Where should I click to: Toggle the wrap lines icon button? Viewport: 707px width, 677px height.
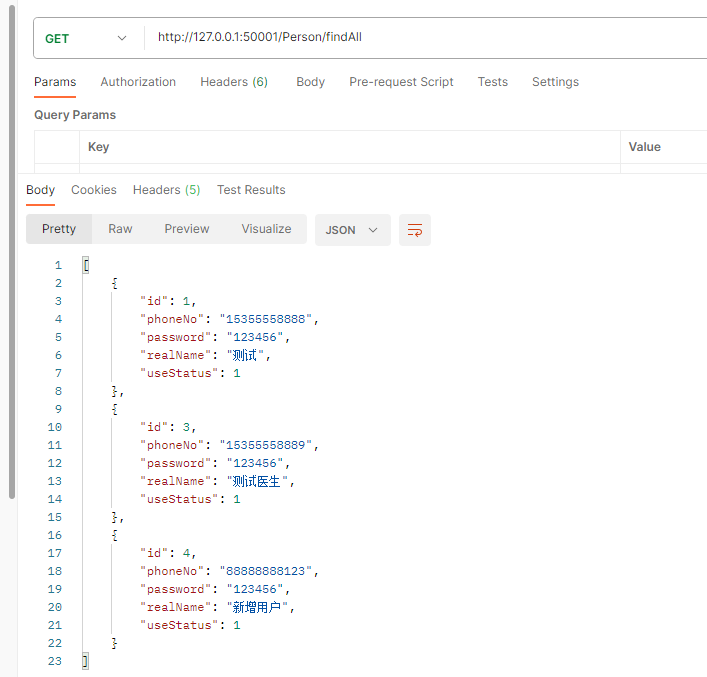pyautogui.click(x=414, y=230)
